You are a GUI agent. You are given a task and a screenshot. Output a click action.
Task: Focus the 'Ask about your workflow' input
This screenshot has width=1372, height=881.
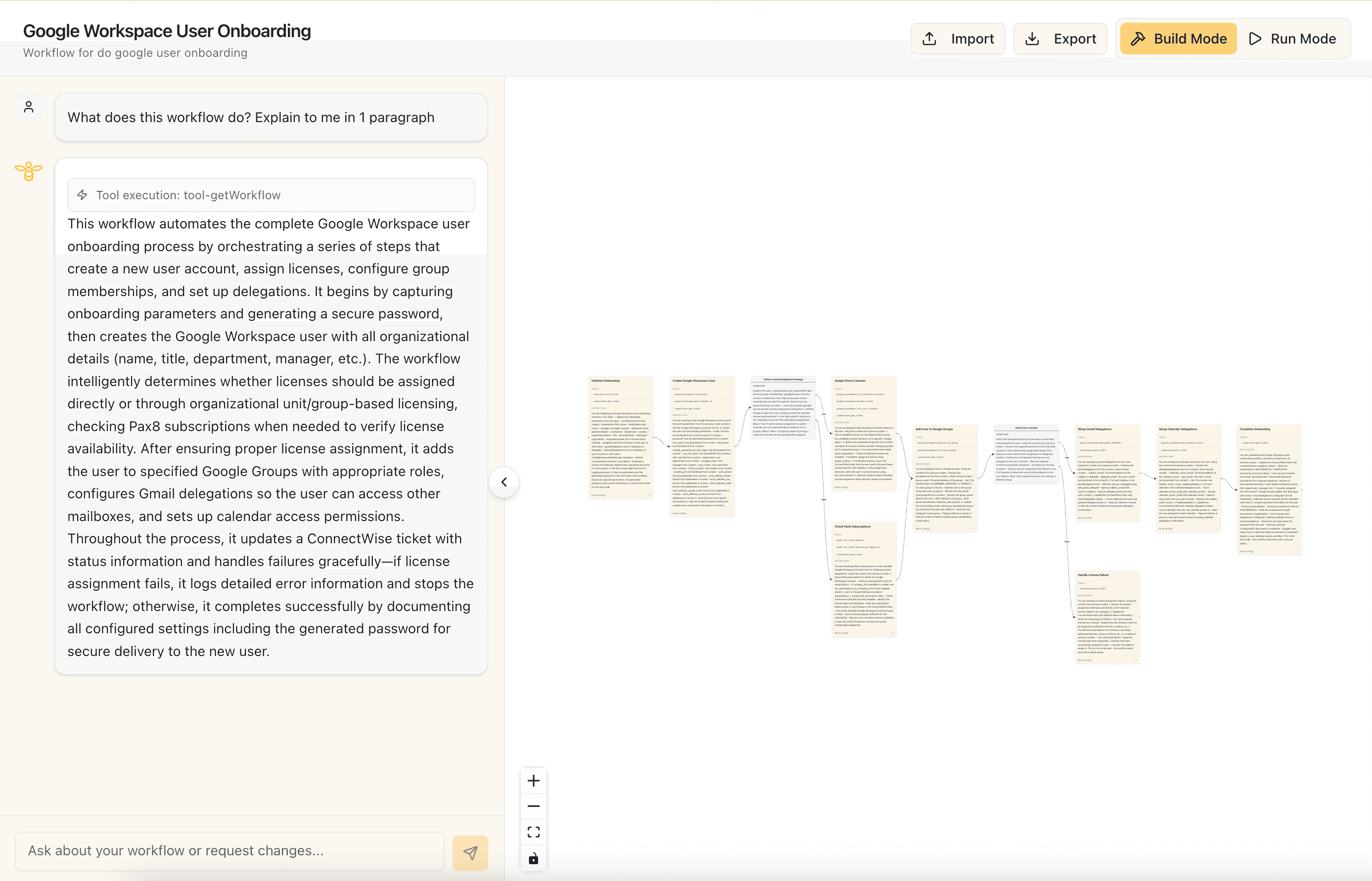coord(229,851)
